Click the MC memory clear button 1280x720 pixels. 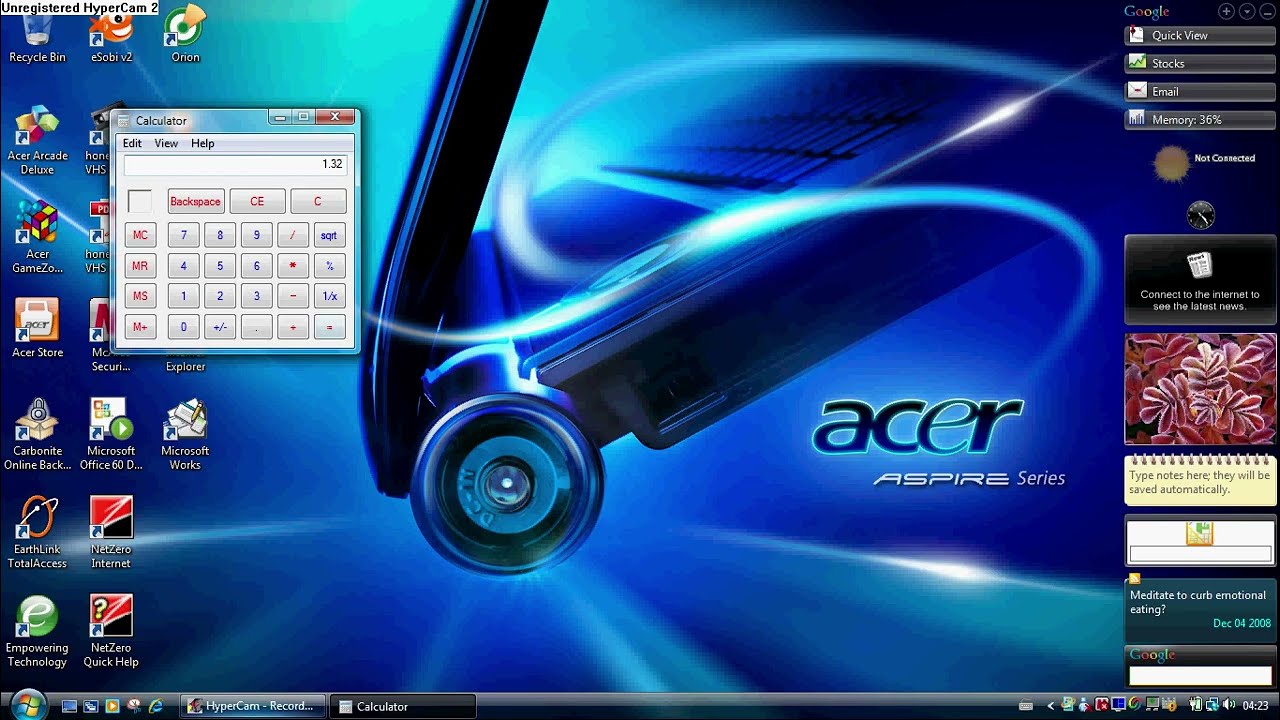[x=140, y=236]
